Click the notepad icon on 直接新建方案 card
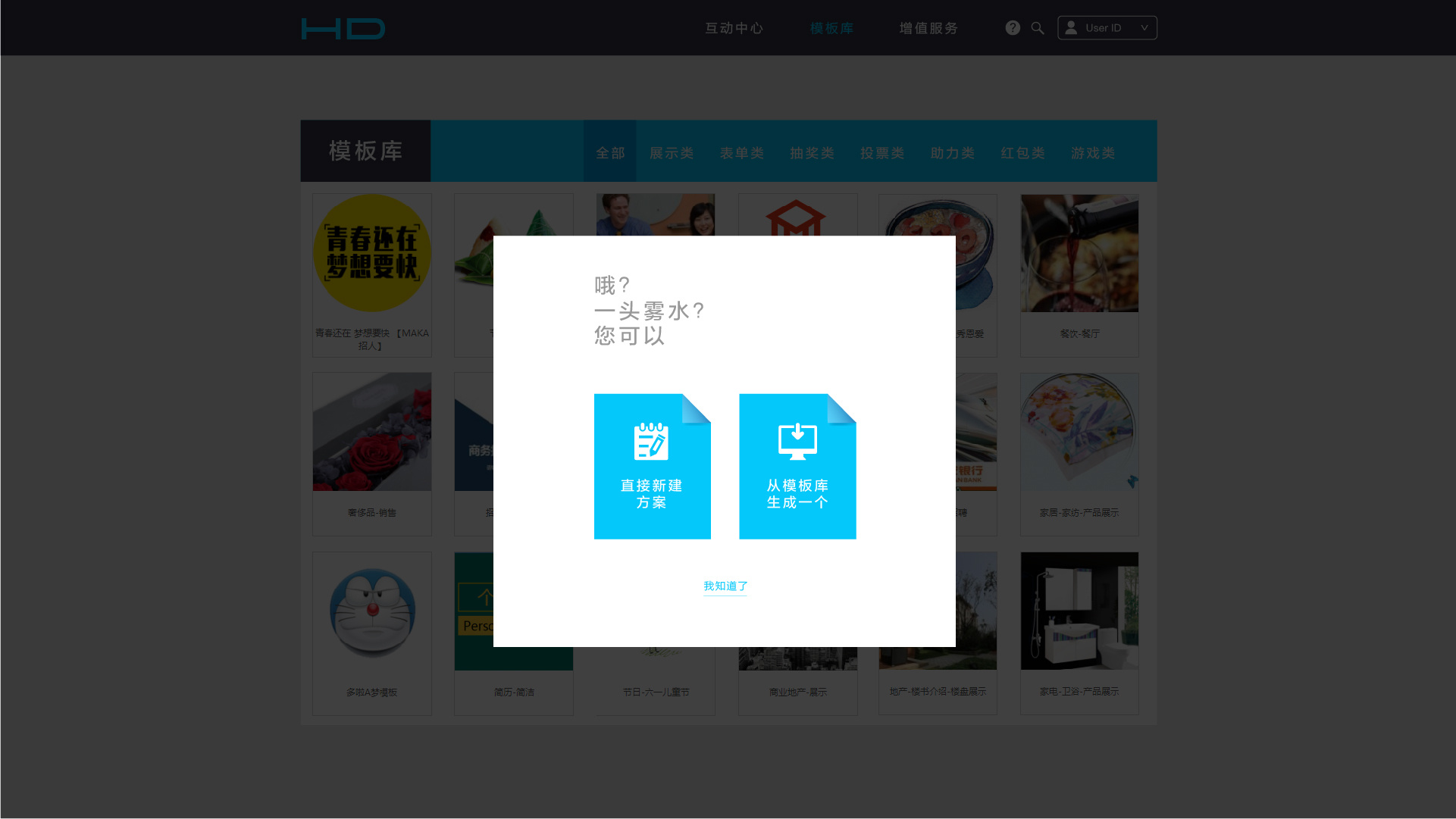 point(651,442)
